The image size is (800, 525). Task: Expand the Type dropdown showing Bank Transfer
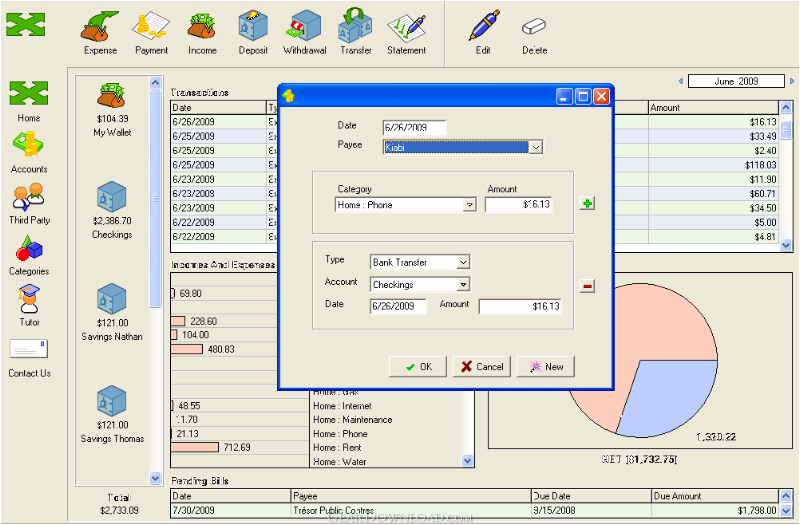click(463, 262)
